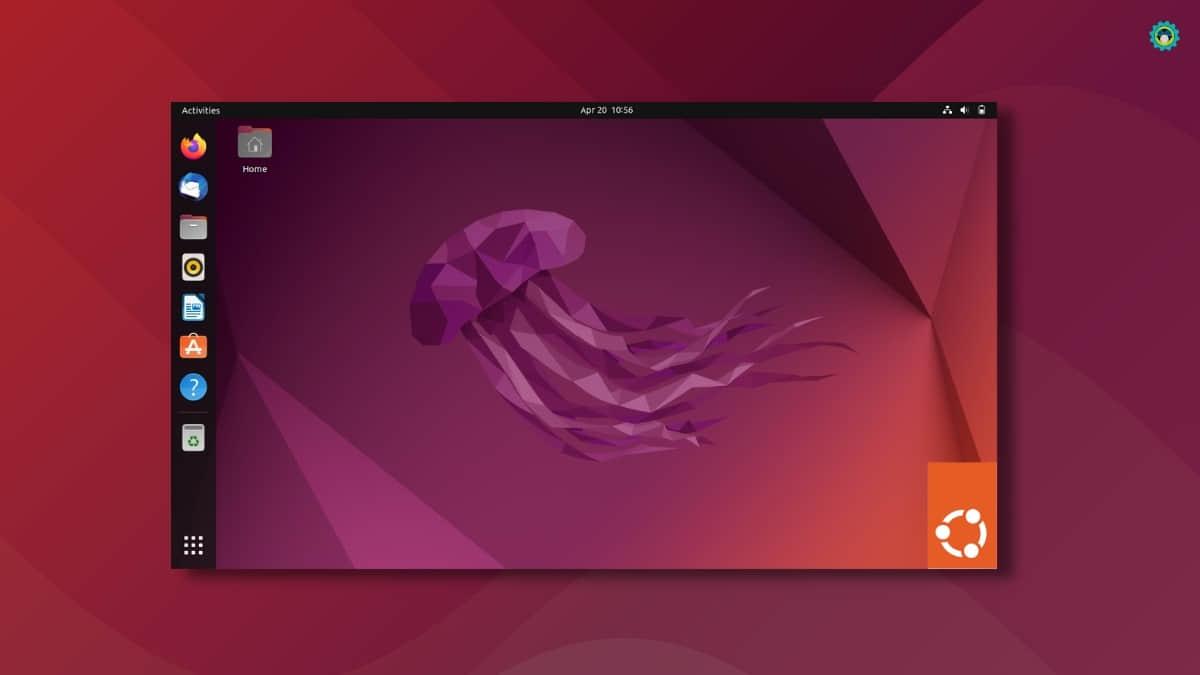Open Thunderbird Mail in the dock
Screen dimensions: 1200x675
193,186
